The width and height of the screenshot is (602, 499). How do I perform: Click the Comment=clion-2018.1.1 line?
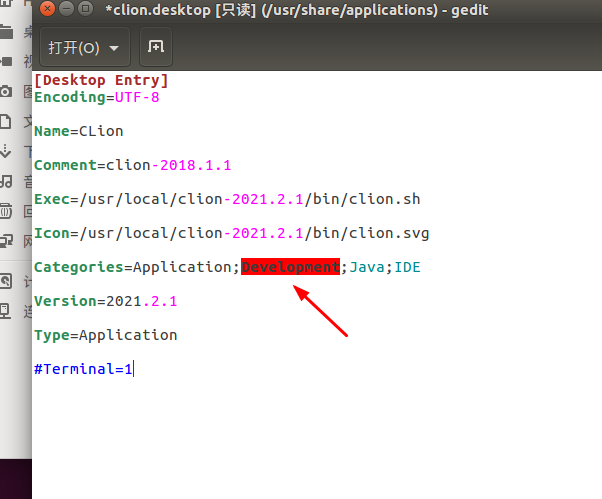(x=133, y=165)
